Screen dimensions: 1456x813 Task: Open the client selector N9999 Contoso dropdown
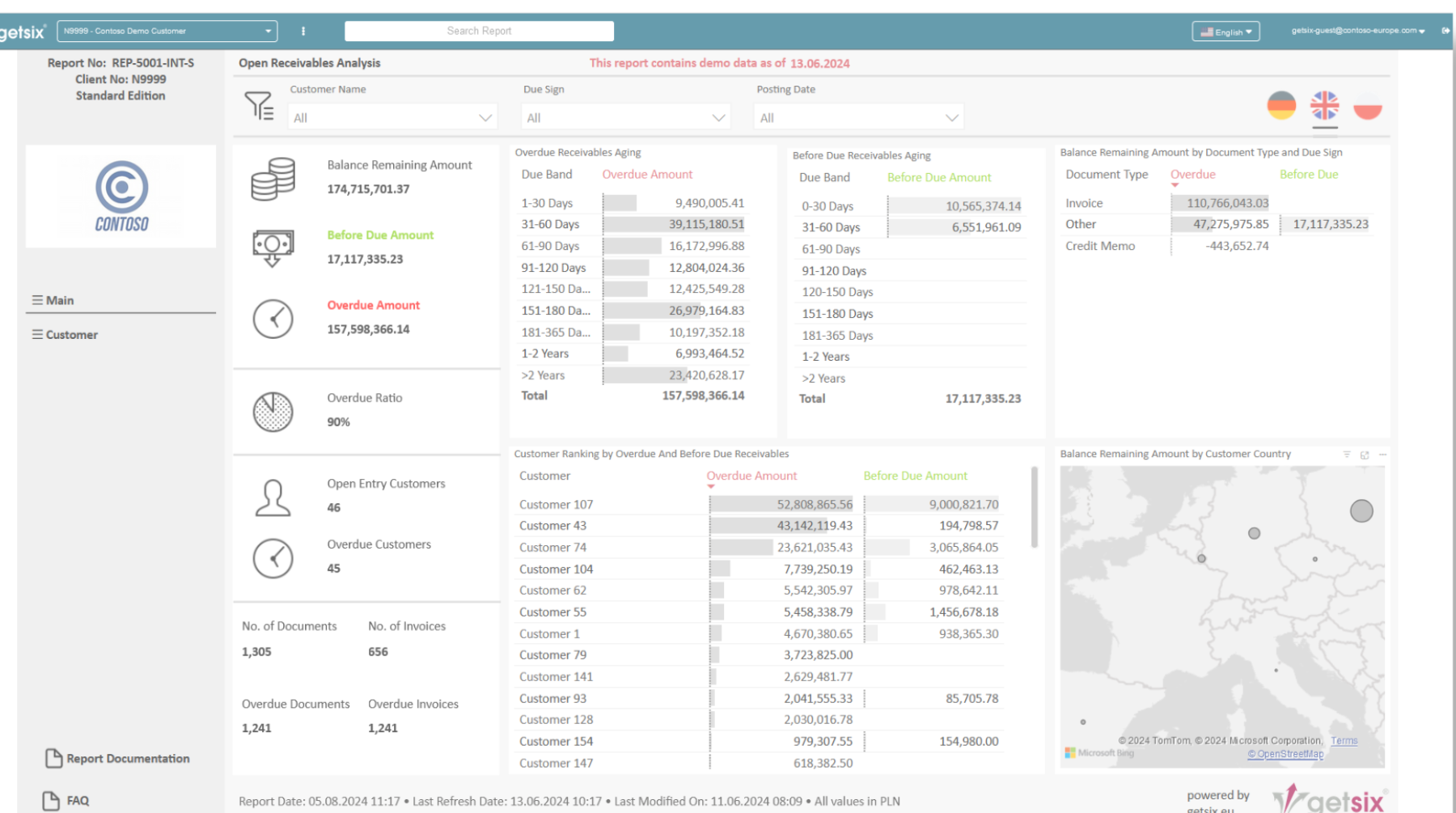click(x=167, y=31)
